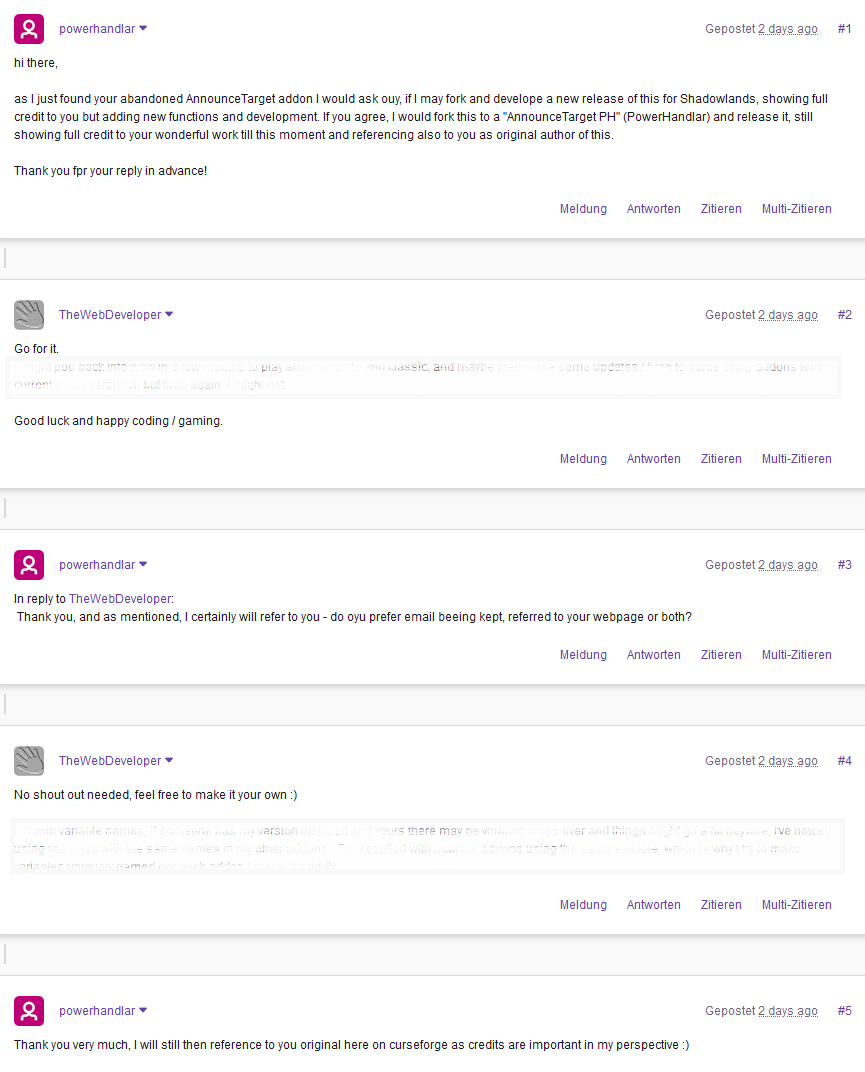Click TheWebDeveloper's hand avatar on post #2
This screenshot has width=865, height=1072.
pyautogui.click(x=29, y=314)
